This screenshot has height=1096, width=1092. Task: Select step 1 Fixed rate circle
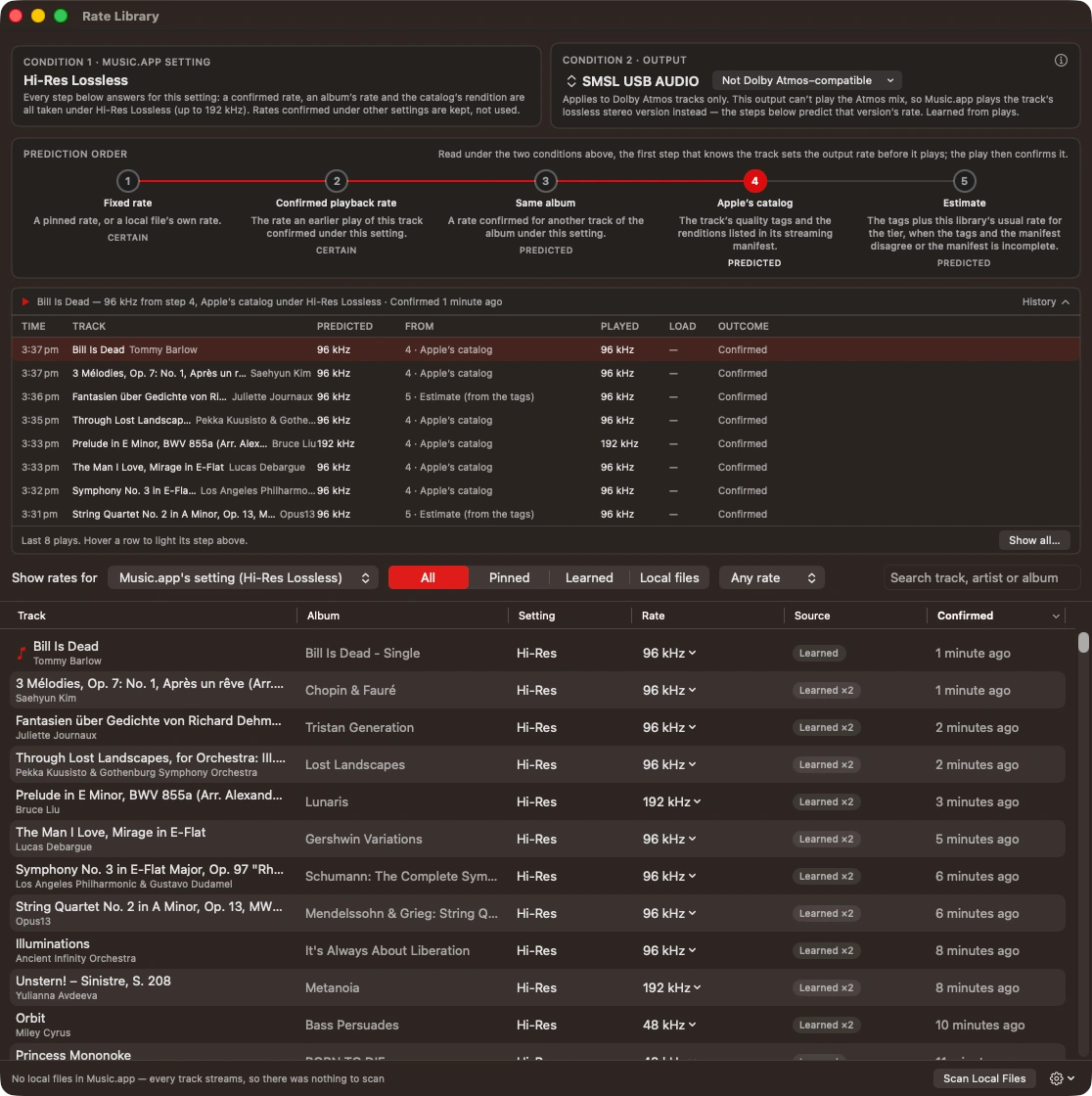(x=127, y=182)
